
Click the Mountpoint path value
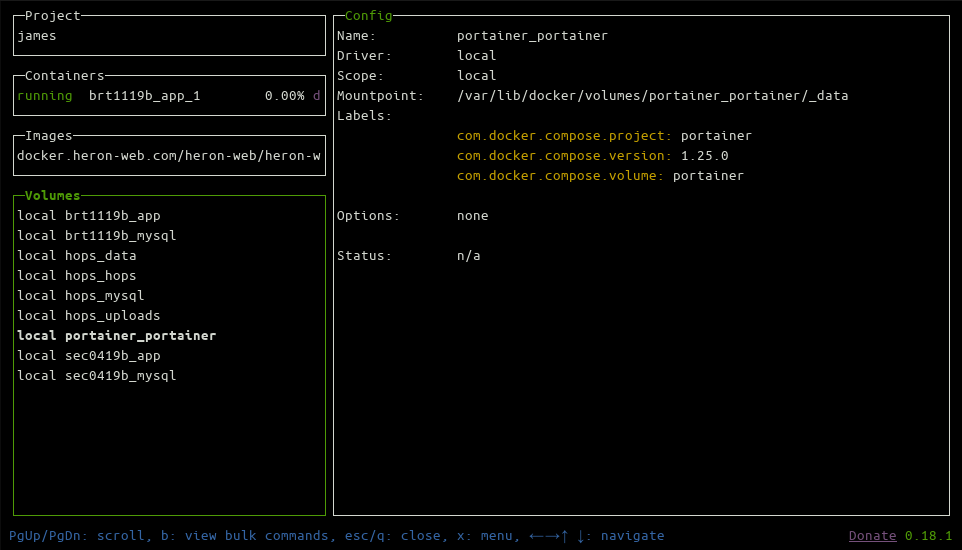click(653, 96)
